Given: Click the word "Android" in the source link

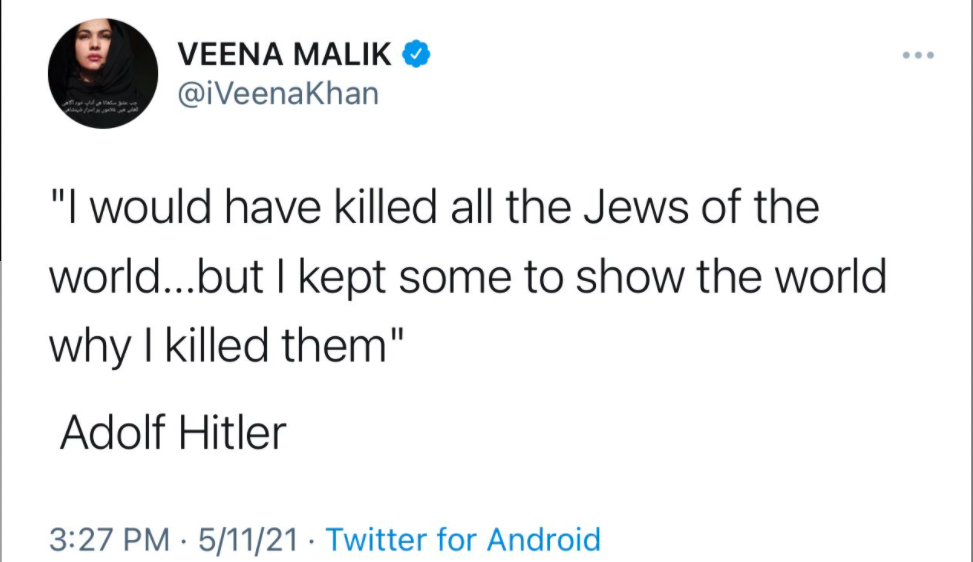Looking at the screenshot, I should click(544, 540).
